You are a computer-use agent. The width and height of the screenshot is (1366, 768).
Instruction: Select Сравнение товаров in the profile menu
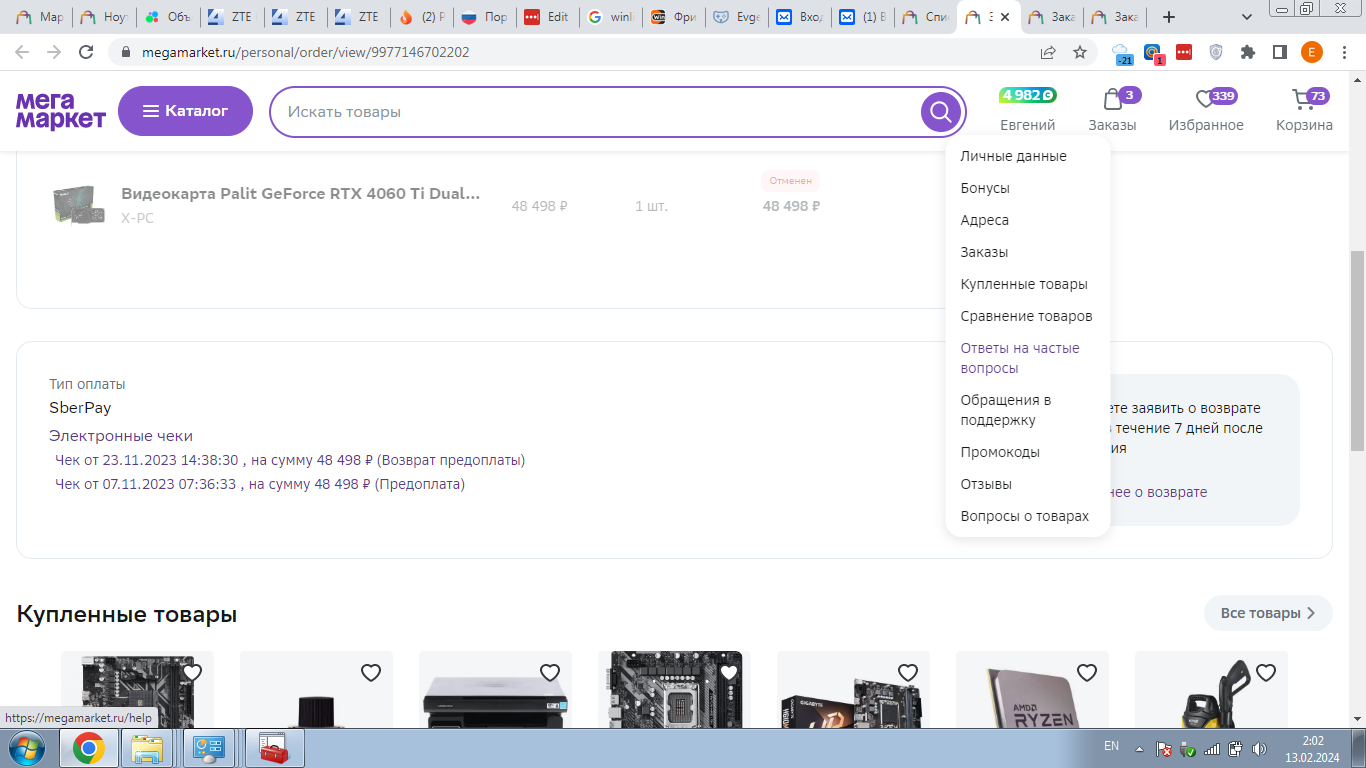tap(1026, 316)
